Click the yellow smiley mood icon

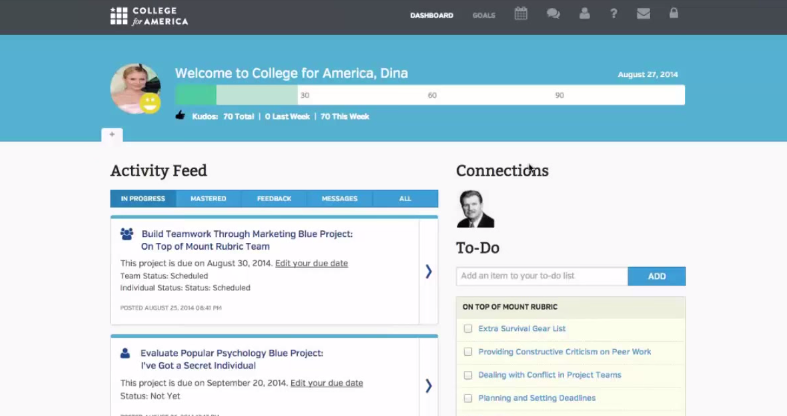click(x=150, y=103)
